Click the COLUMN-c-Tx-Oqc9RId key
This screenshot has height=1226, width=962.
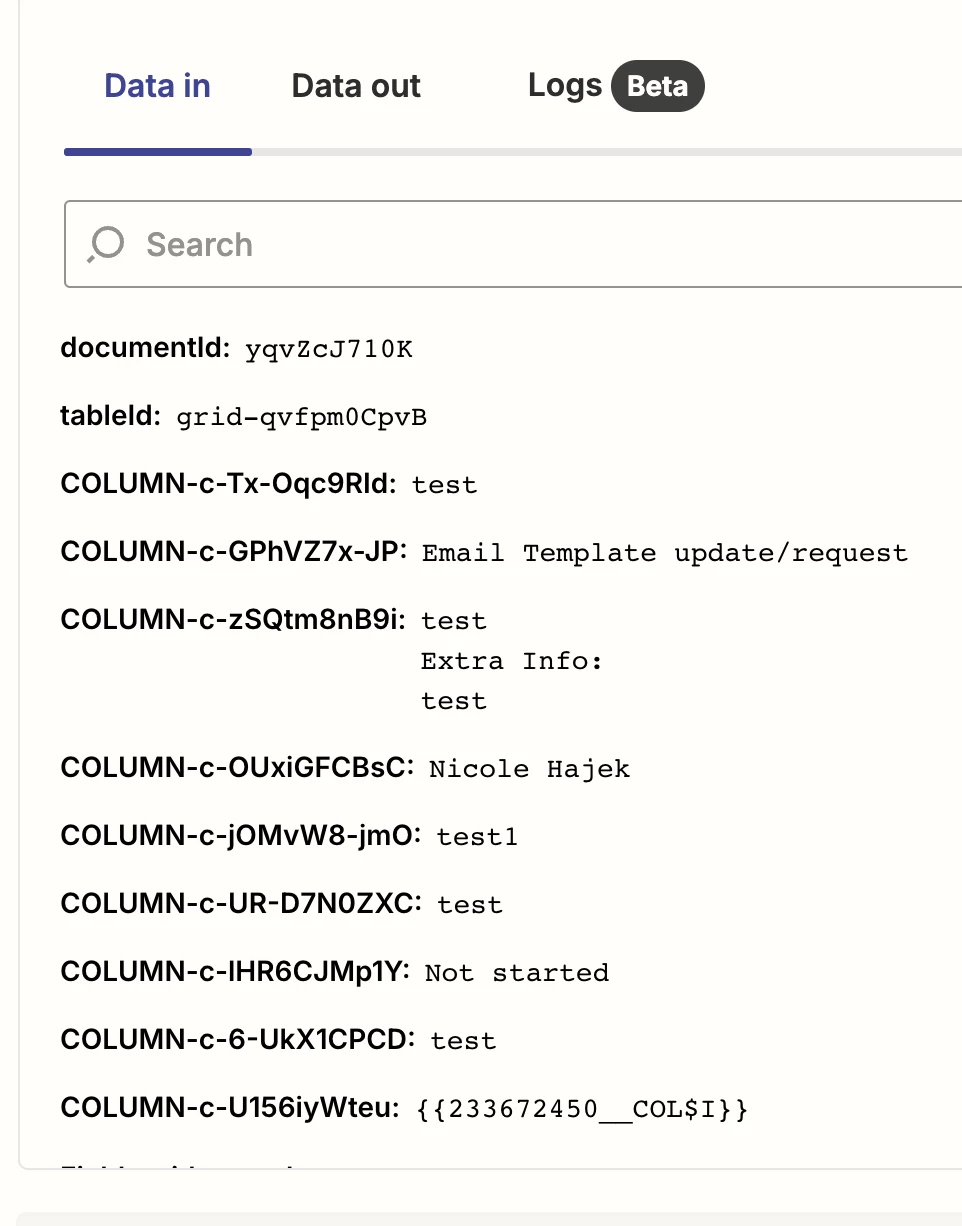coord(229,484)
